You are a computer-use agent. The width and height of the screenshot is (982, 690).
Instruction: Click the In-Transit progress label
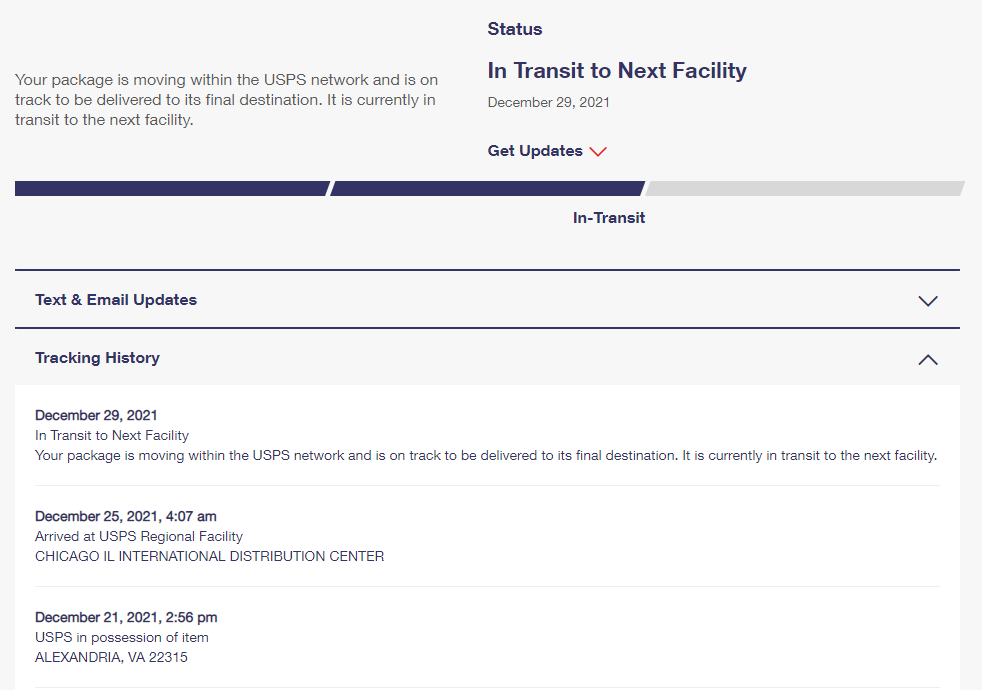[609, 218]
